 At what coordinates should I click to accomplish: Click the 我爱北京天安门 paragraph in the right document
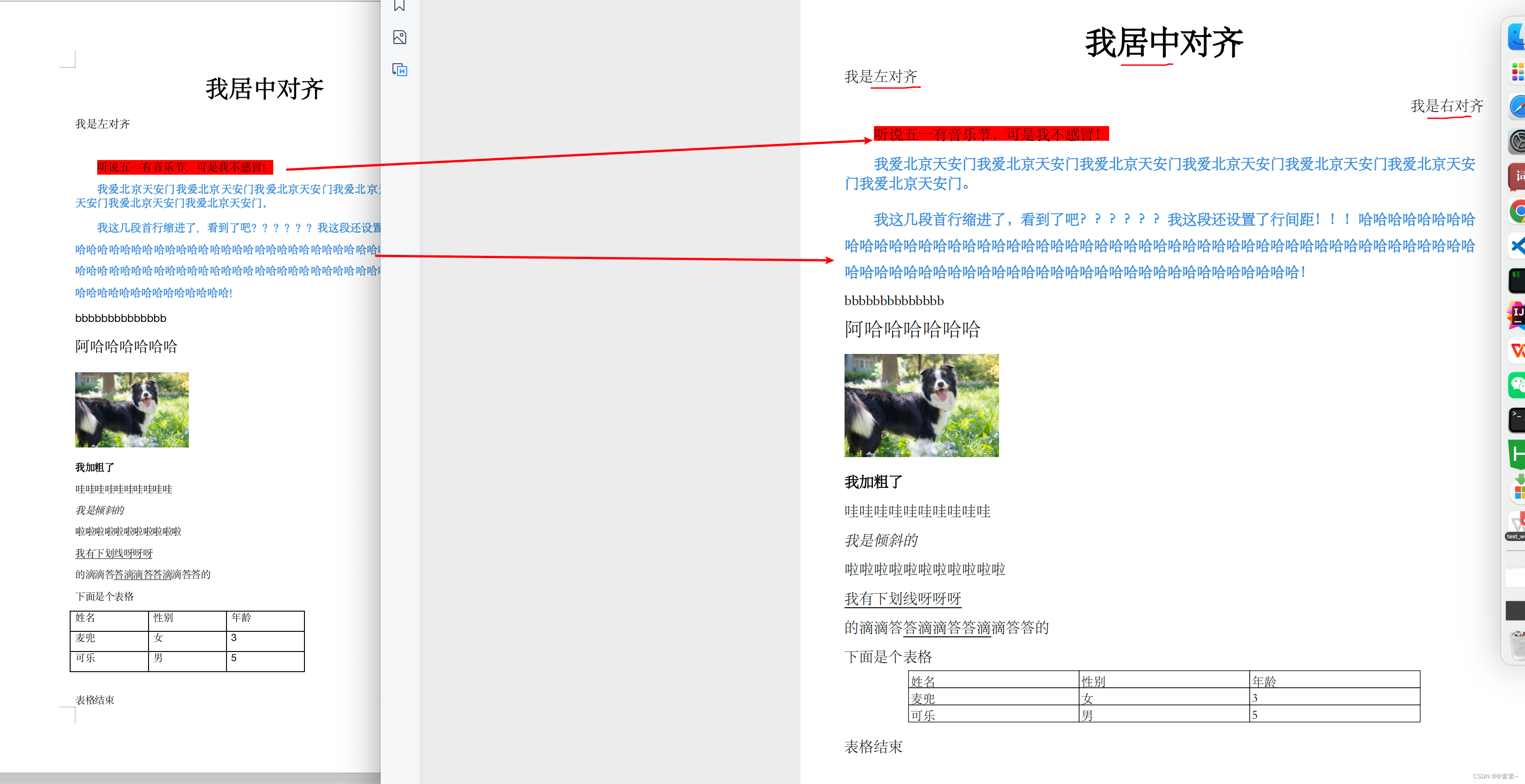click(x=1159, y=173)
